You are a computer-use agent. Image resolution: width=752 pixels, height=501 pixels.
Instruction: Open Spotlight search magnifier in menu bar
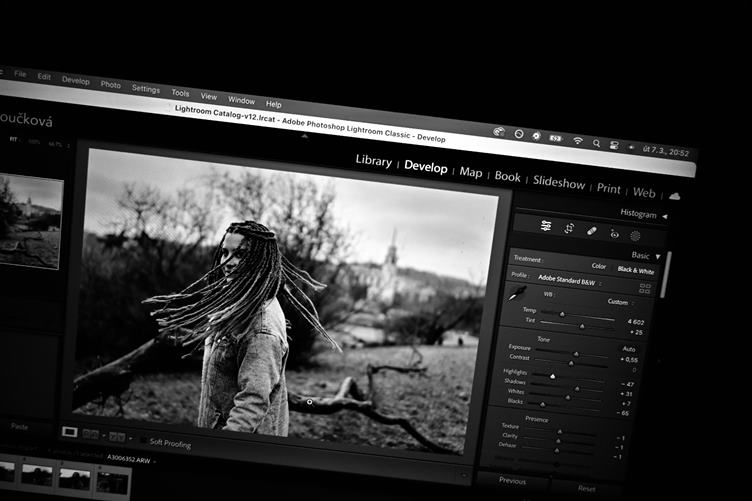(596, 143)
